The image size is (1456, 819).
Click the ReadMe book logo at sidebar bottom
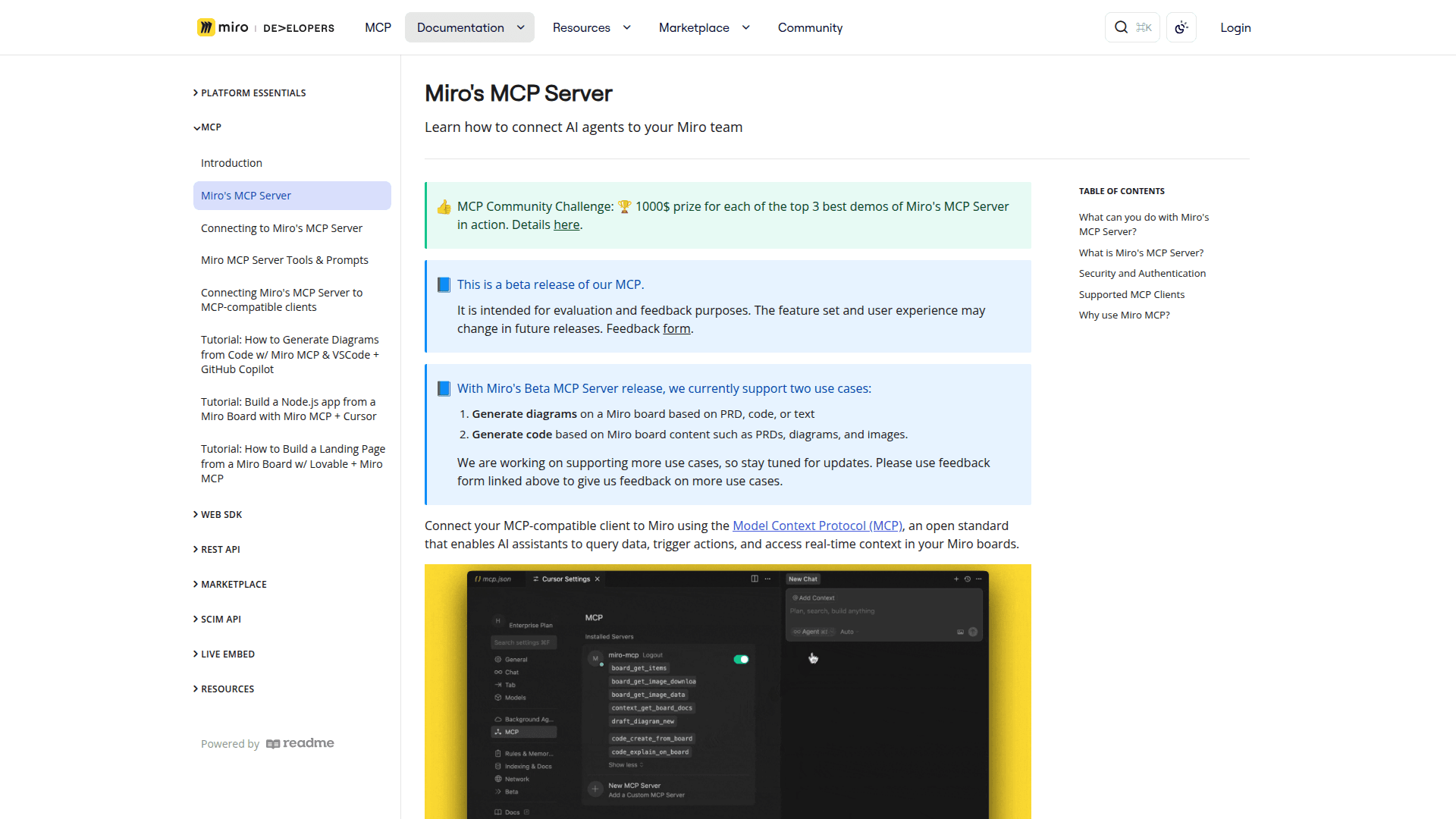[274, 744]
